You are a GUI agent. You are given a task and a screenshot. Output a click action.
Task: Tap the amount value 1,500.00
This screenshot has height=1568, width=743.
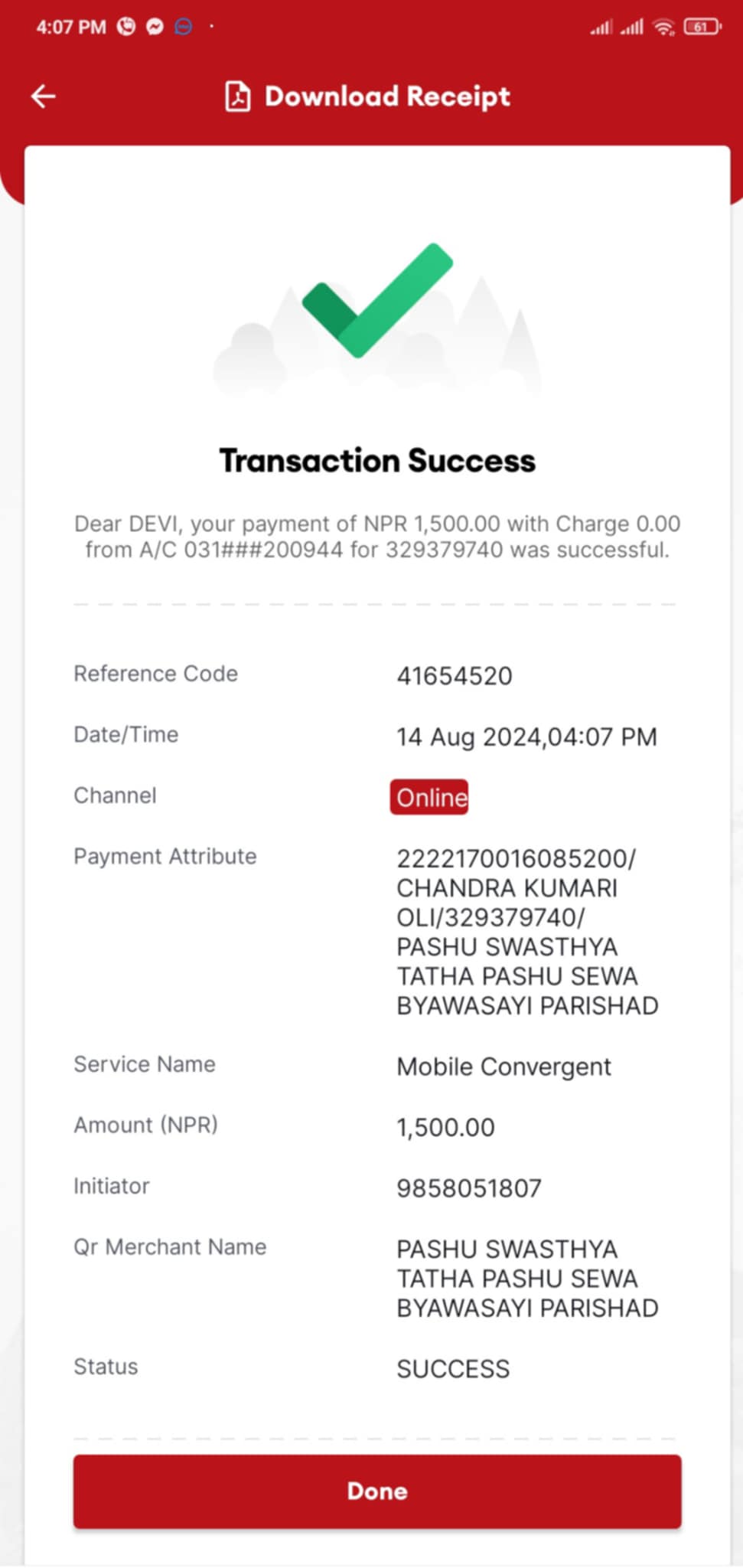(x=445, y=1128)
